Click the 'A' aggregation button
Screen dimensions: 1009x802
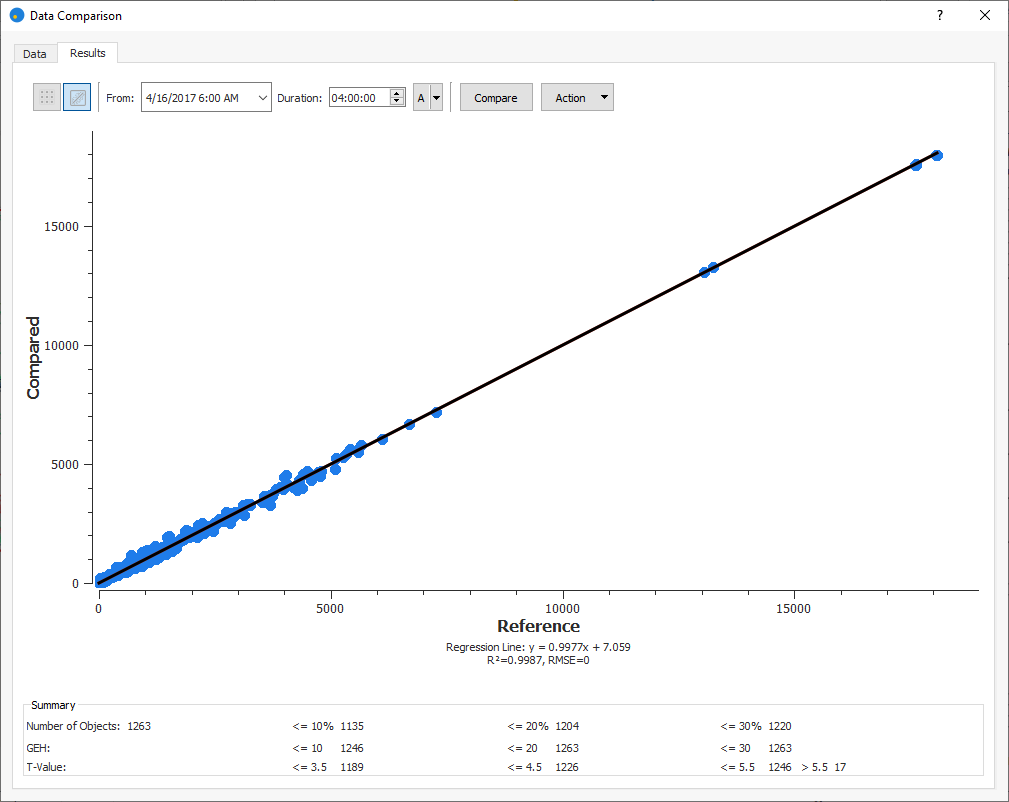click(421, 98)
